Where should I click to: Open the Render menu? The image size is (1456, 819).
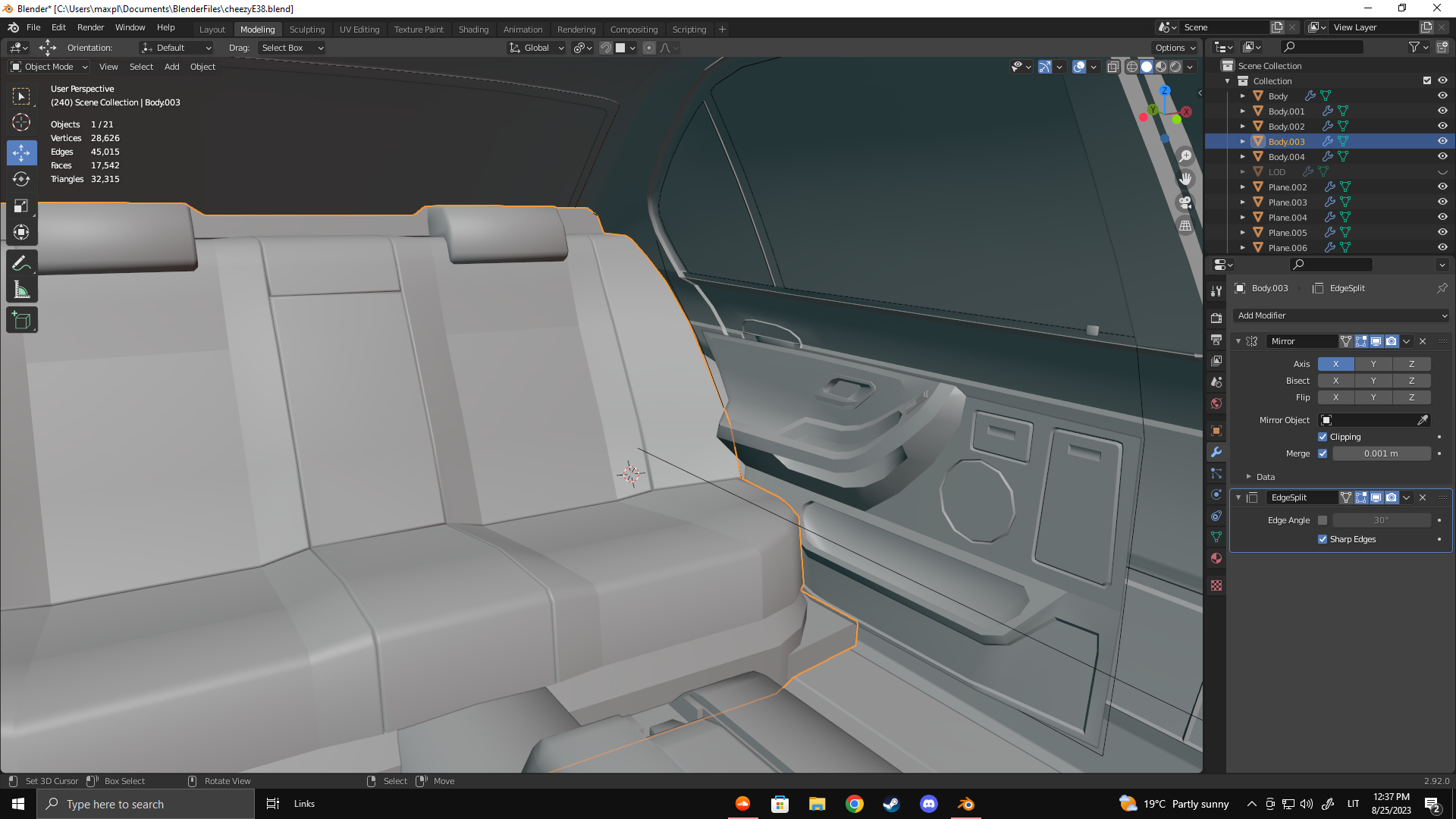click(x=90, y=27)
